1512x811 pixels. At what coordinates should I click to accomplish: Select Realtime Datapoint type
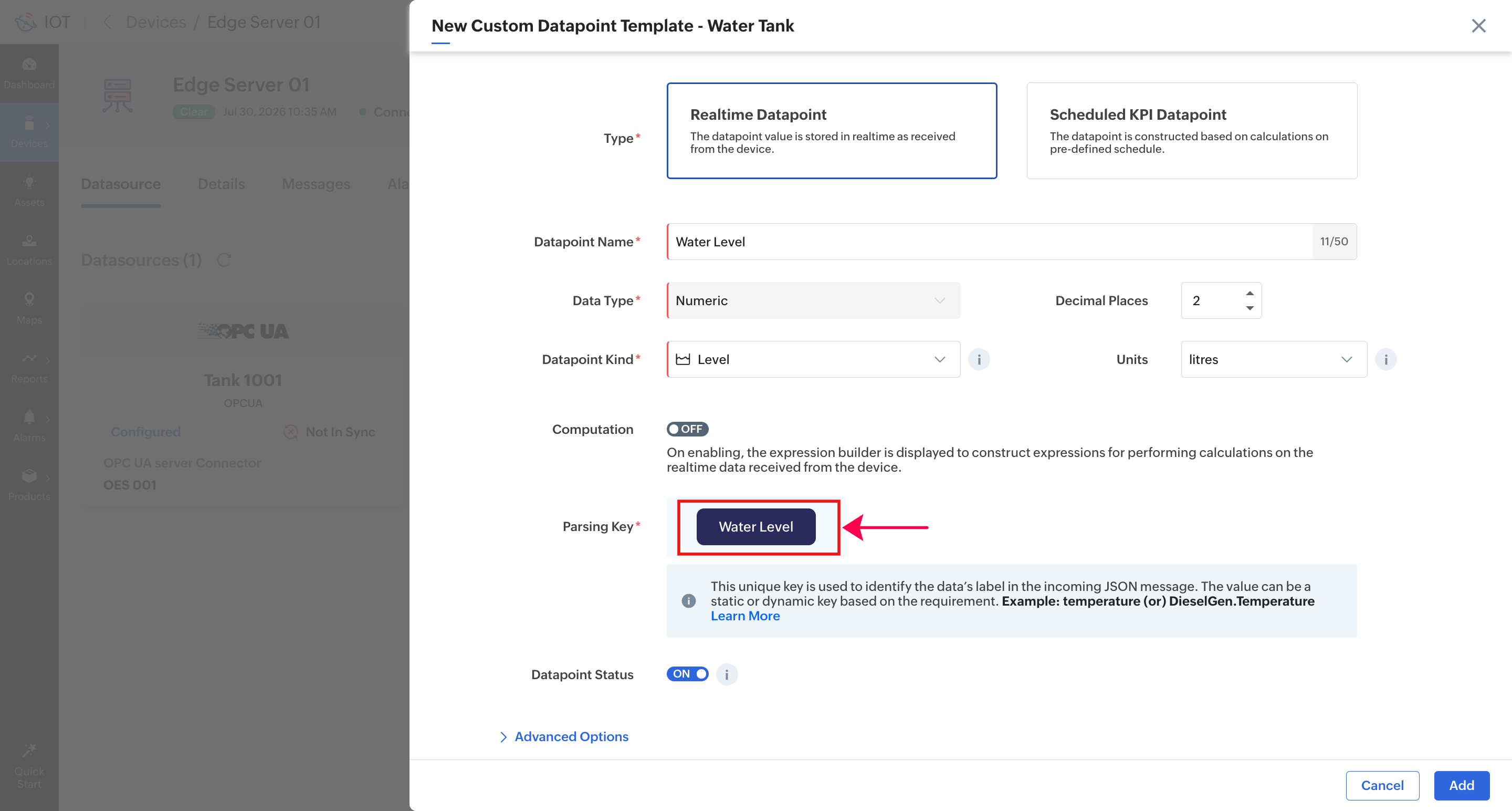[831, 130]
